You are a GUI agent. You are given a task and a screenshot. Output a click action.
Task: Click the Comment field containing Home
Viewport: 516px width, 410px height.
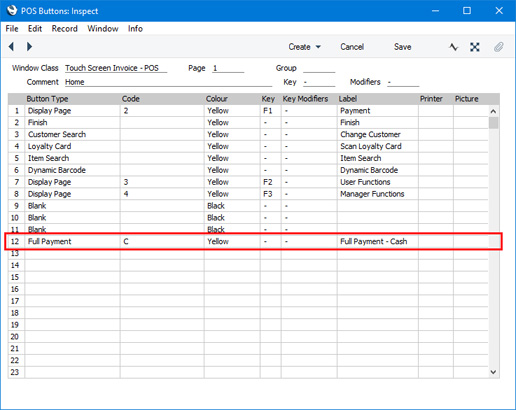(168, 82)
